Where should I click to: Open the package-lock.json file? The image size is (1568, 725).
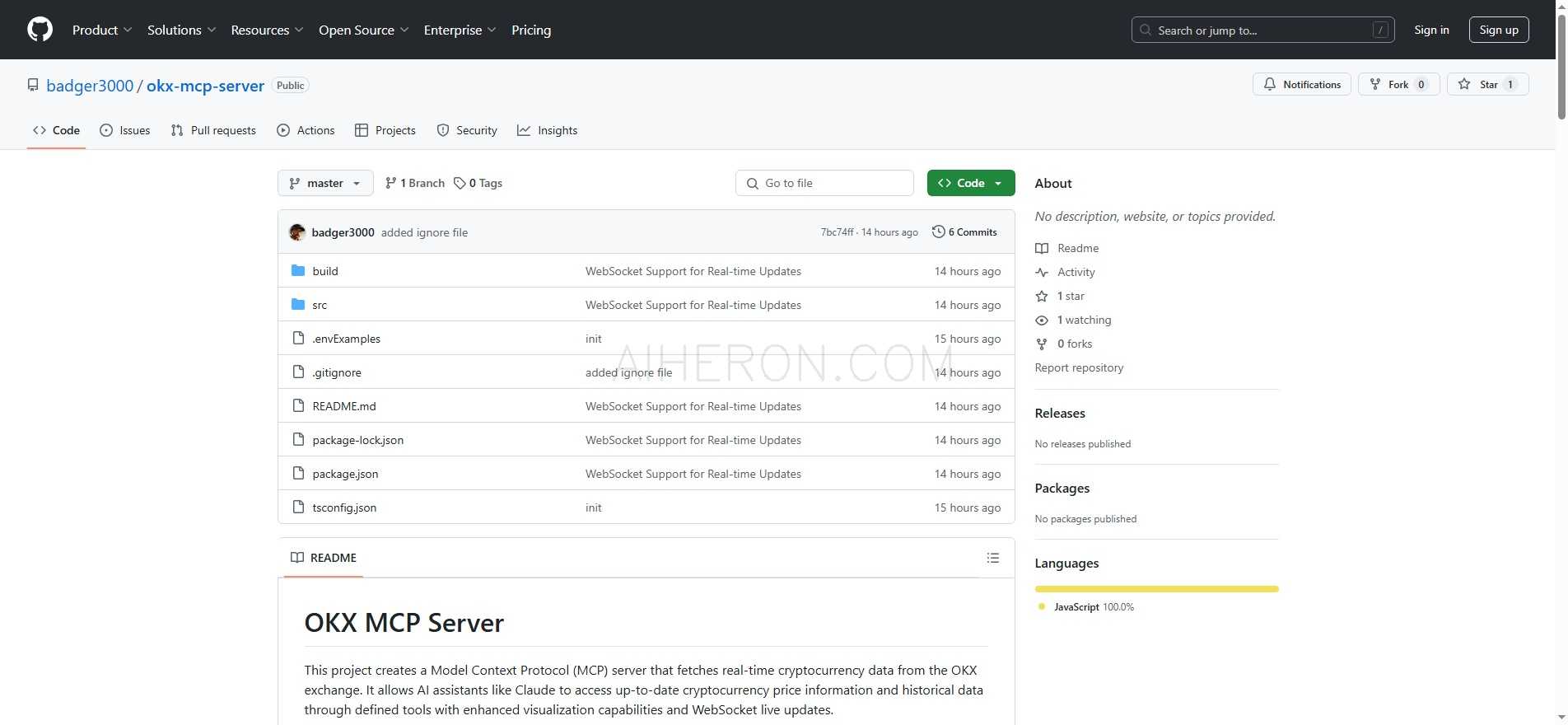[358, 440]
